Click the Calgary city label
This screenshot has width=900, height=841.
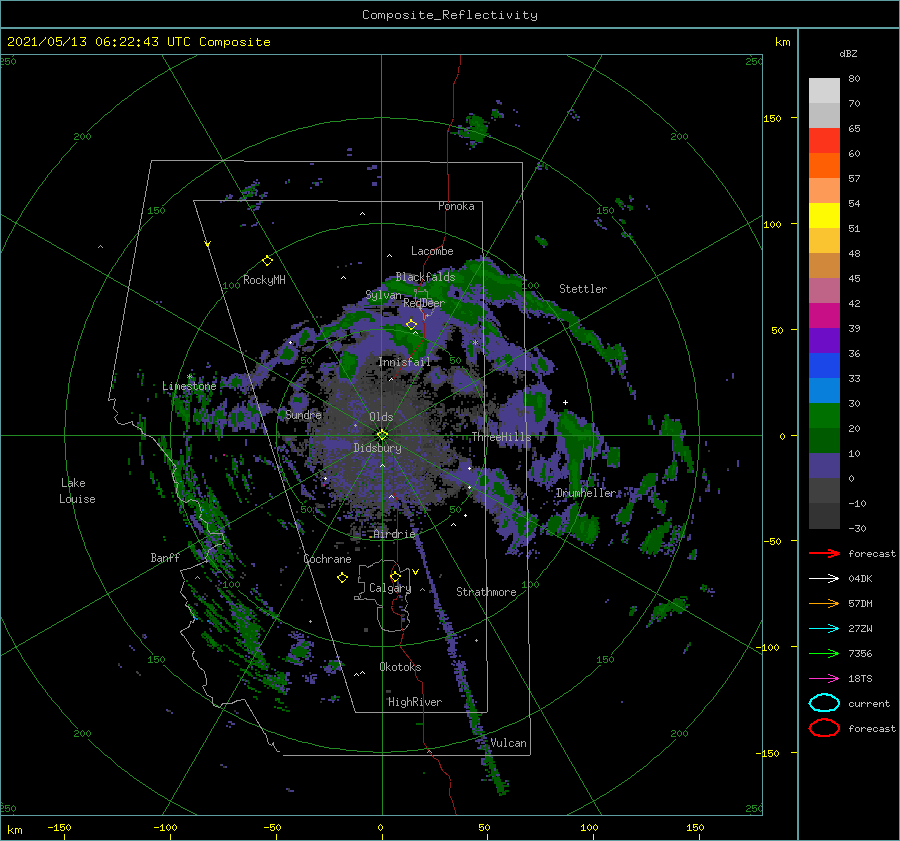tap(390, 588)
